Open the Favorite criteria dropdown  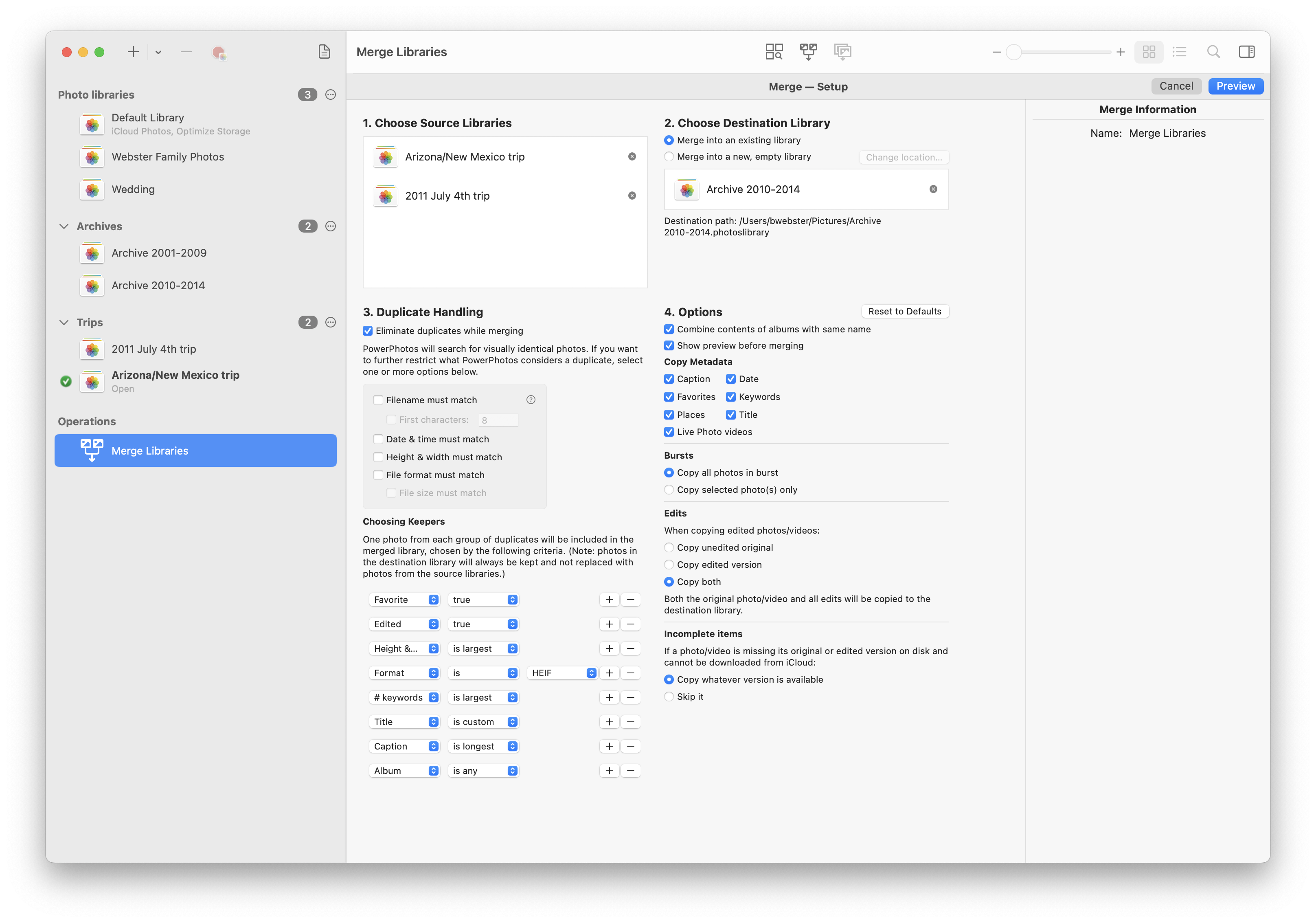pos(405,600)
